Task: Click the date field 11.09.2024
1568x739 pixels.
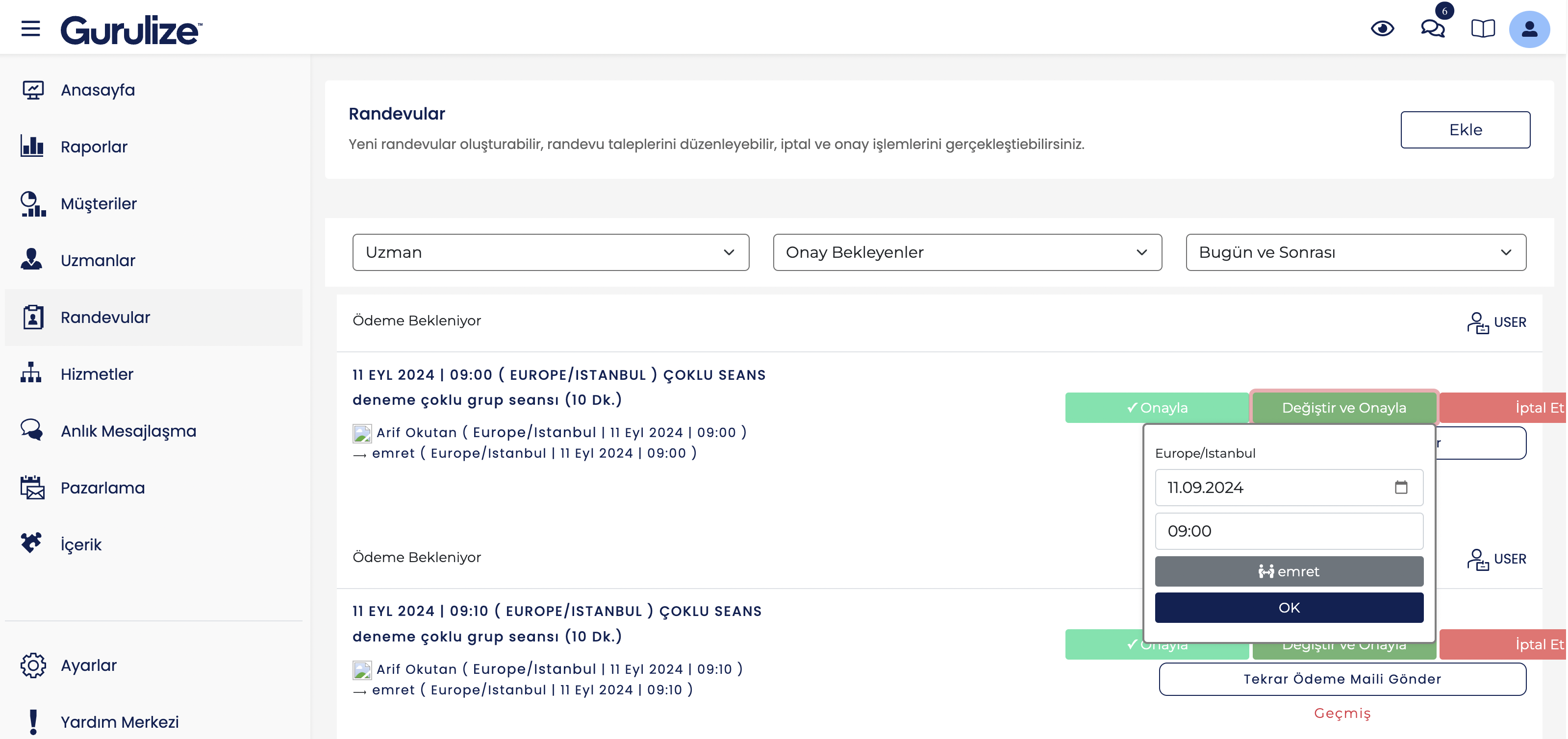Action: pyautogui.click(x=1289, y=487)
